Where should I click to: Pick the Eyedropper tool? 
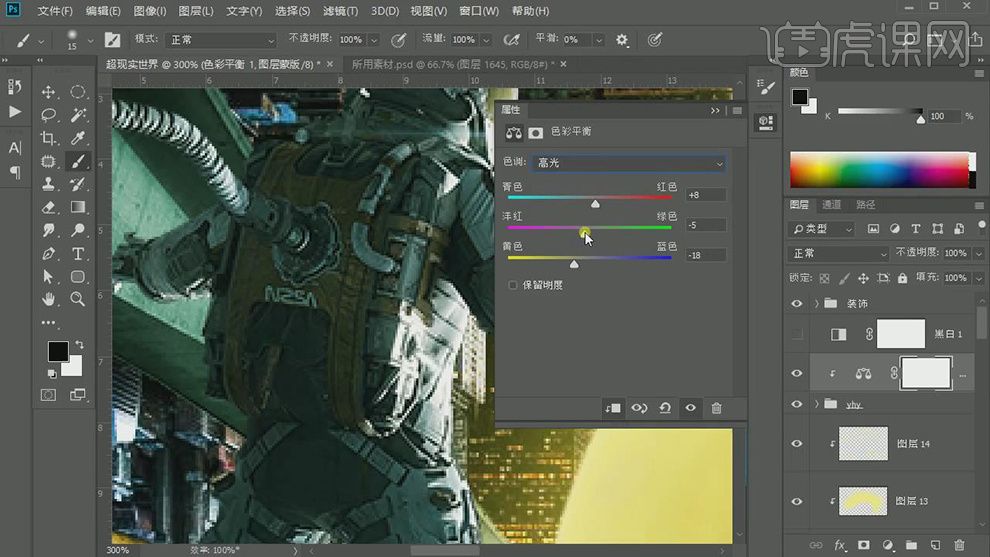[78, 139]
